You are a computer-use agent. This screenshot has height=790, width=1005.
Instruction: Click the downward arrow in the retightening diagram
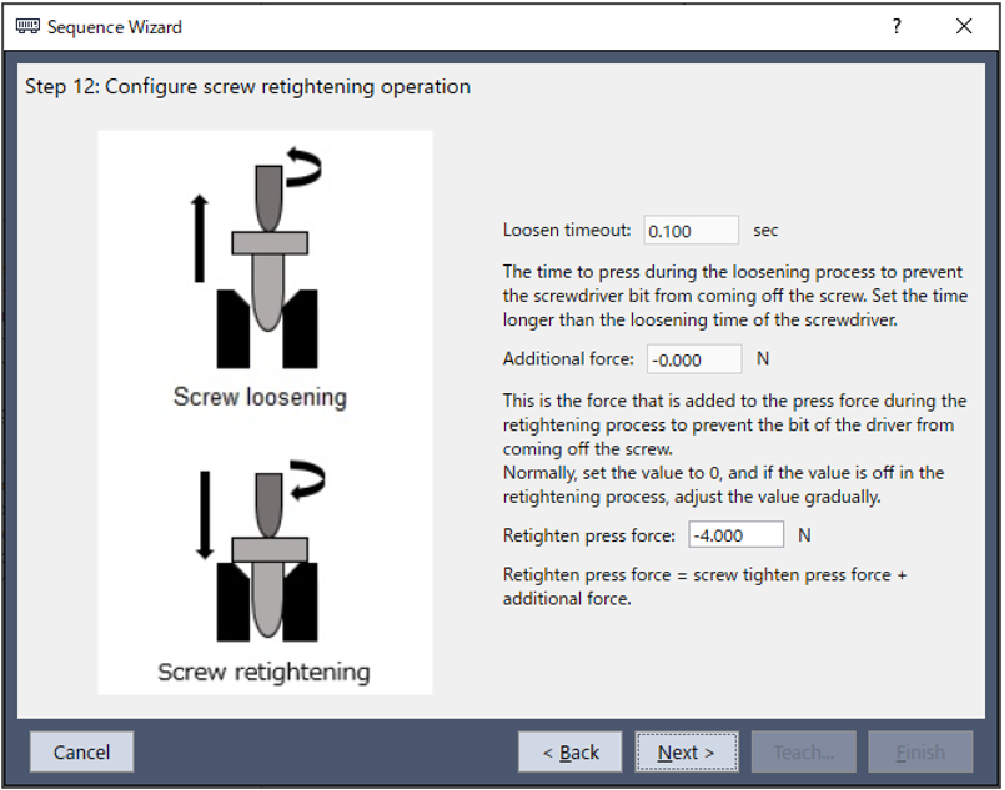click(x=204, y=514)
